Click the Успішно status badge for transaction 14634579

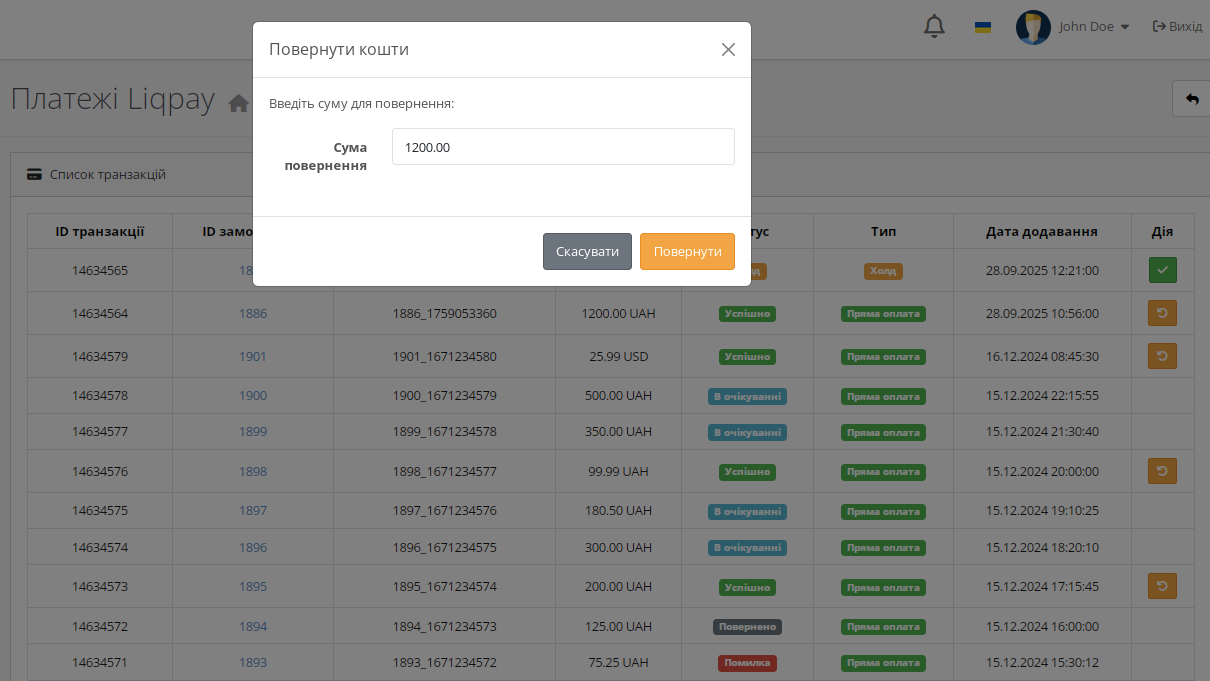[x=747, y=357]
